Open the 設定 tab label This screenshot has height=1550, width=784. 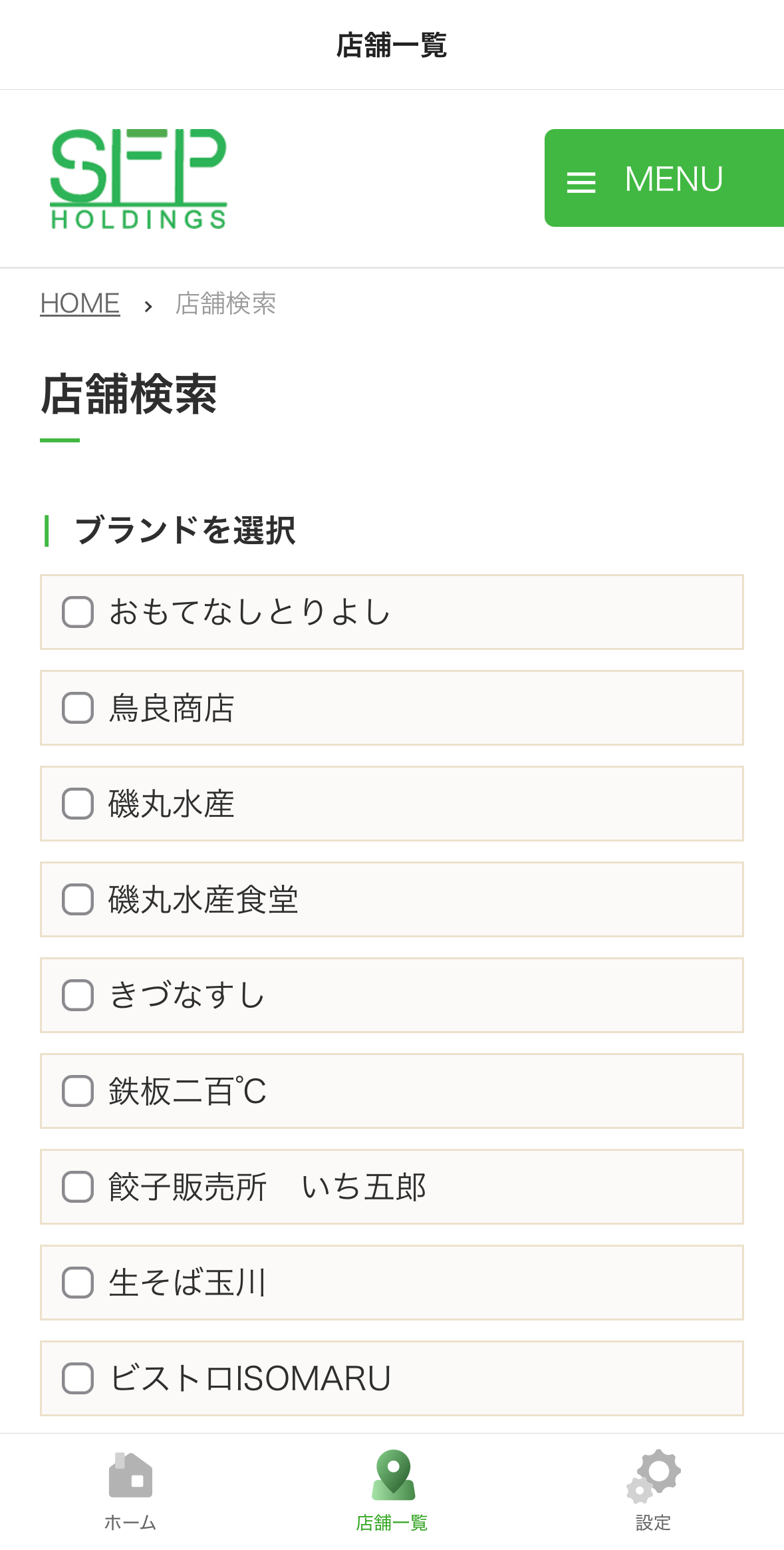coord(654,1522)
